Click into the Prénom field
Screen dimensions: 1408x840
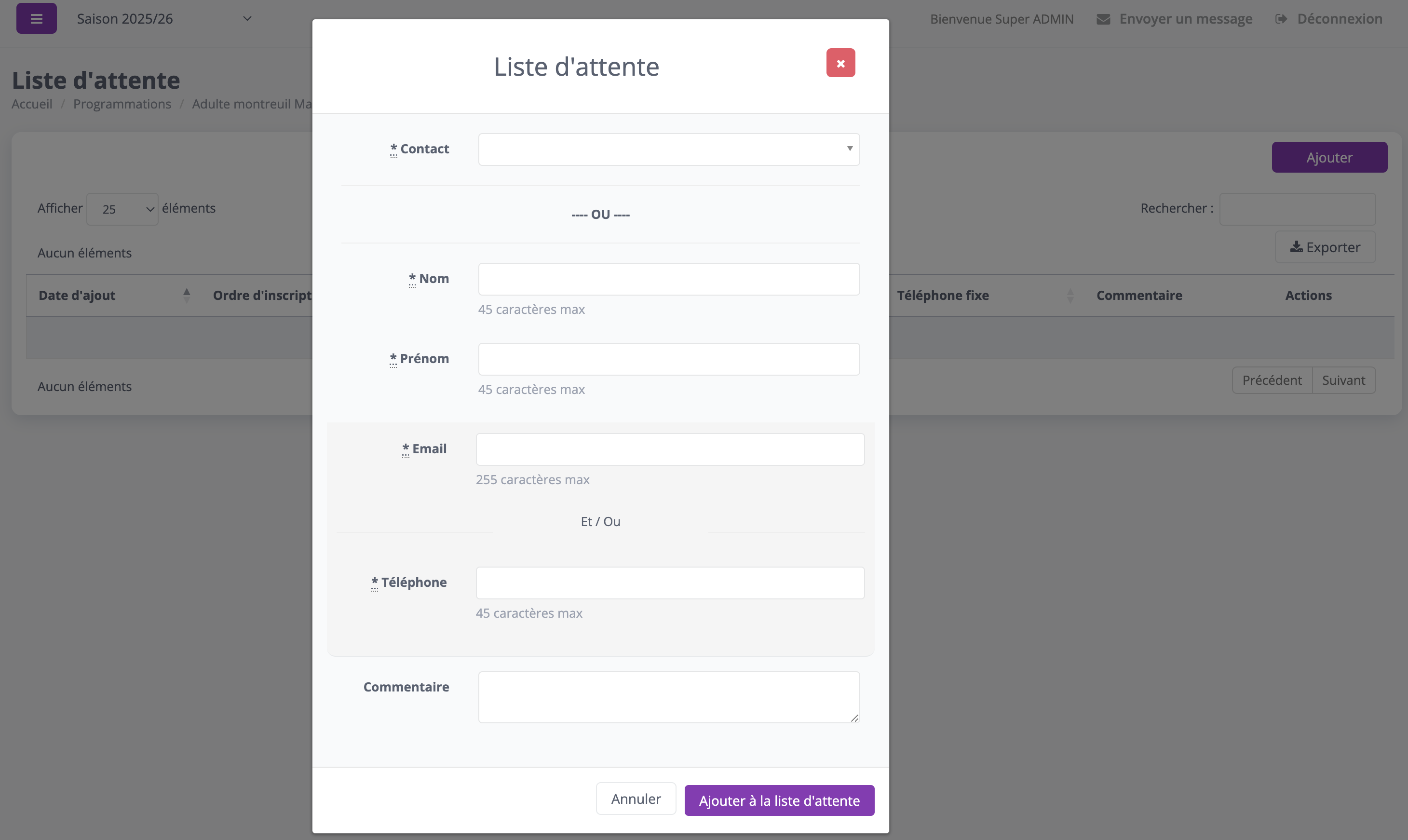click(668, 359)
